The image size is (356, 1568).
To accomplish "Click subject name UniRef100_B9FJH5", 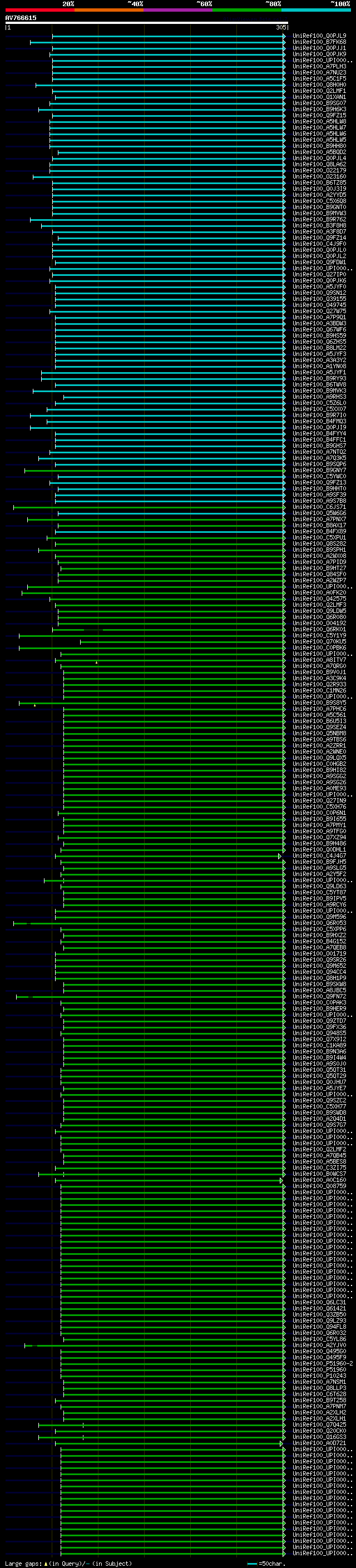I will [319, 862].
